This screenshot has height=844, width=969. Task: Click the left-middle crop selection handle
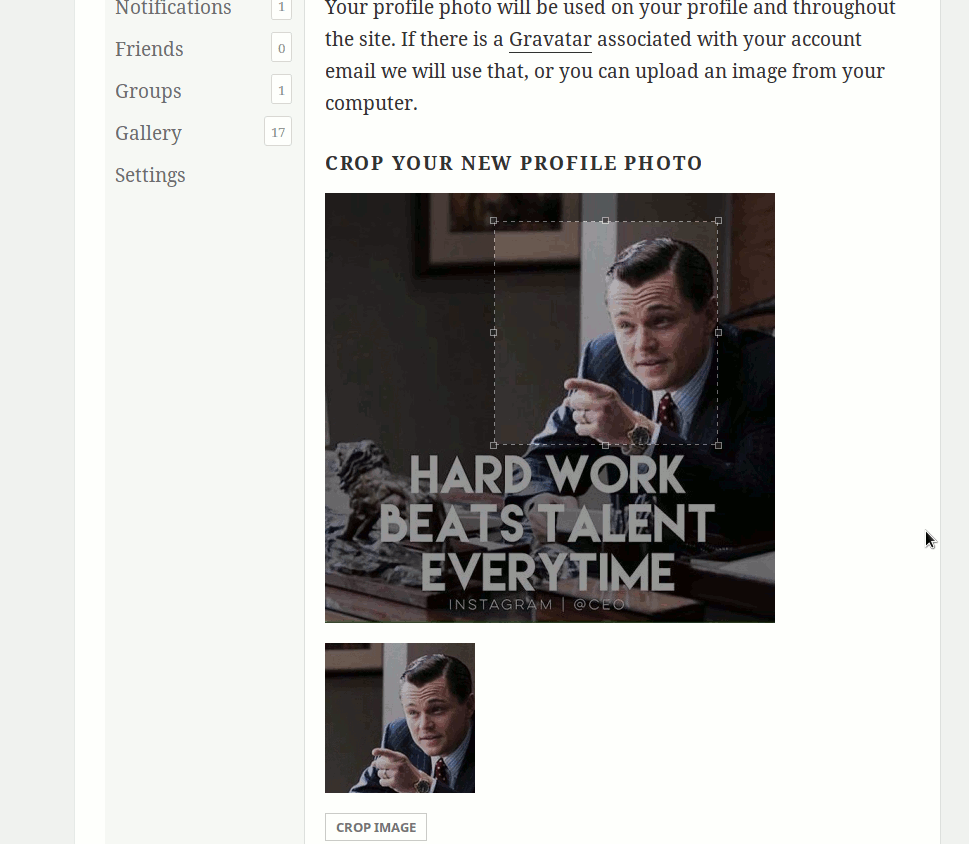pyautogui.click(x=493, y=332)
